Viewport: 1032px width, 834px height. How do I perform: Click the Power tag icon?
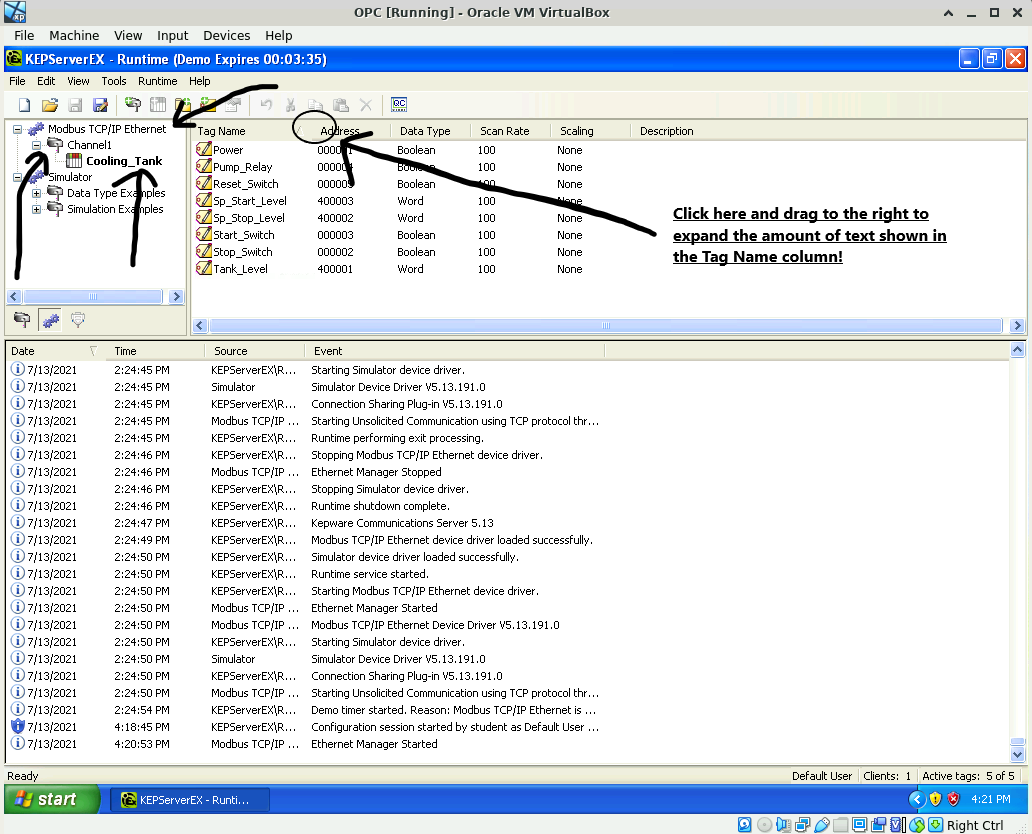pos(203,149)
